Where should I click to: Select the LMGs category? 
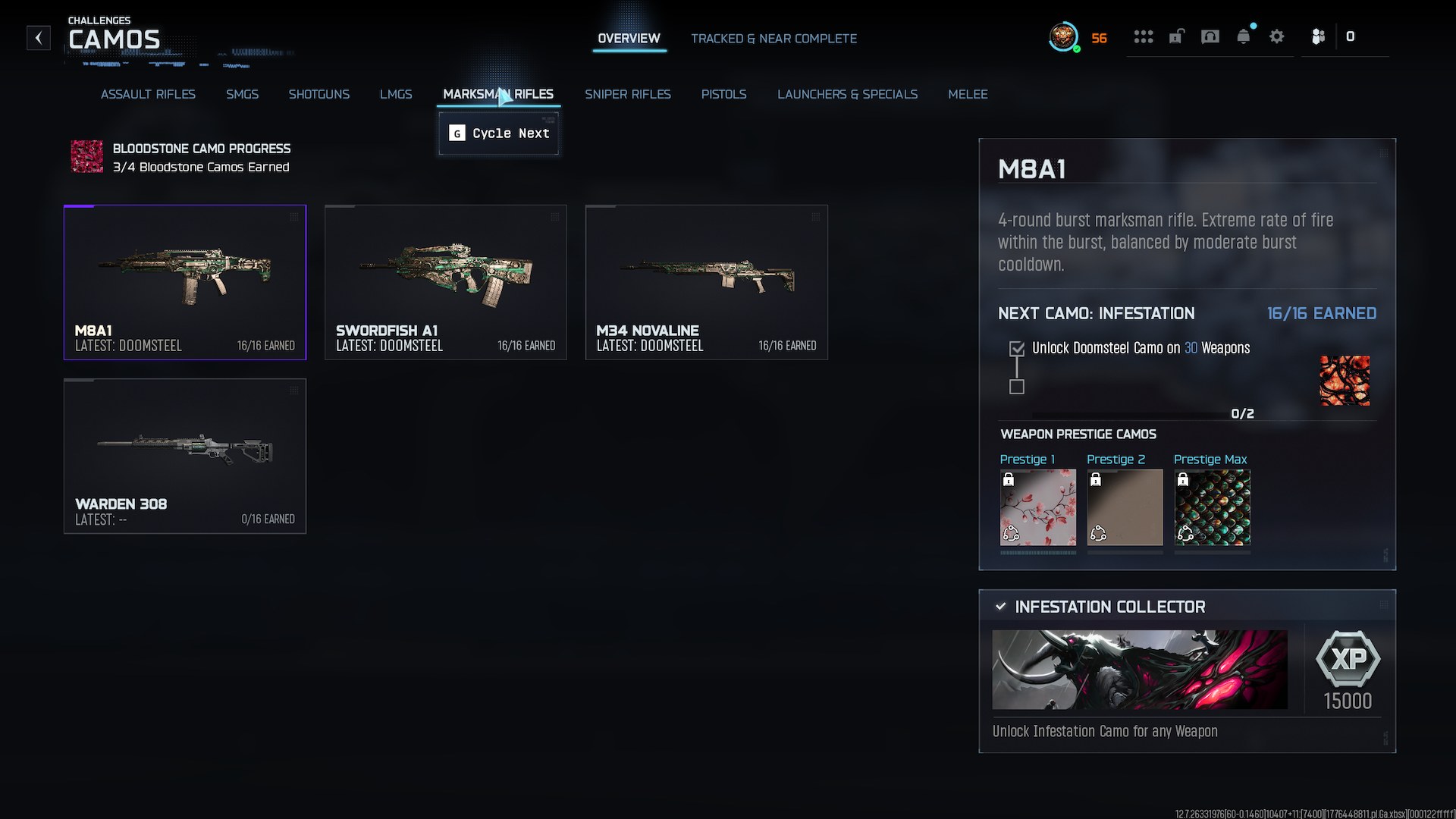click(x=396, y=94)
